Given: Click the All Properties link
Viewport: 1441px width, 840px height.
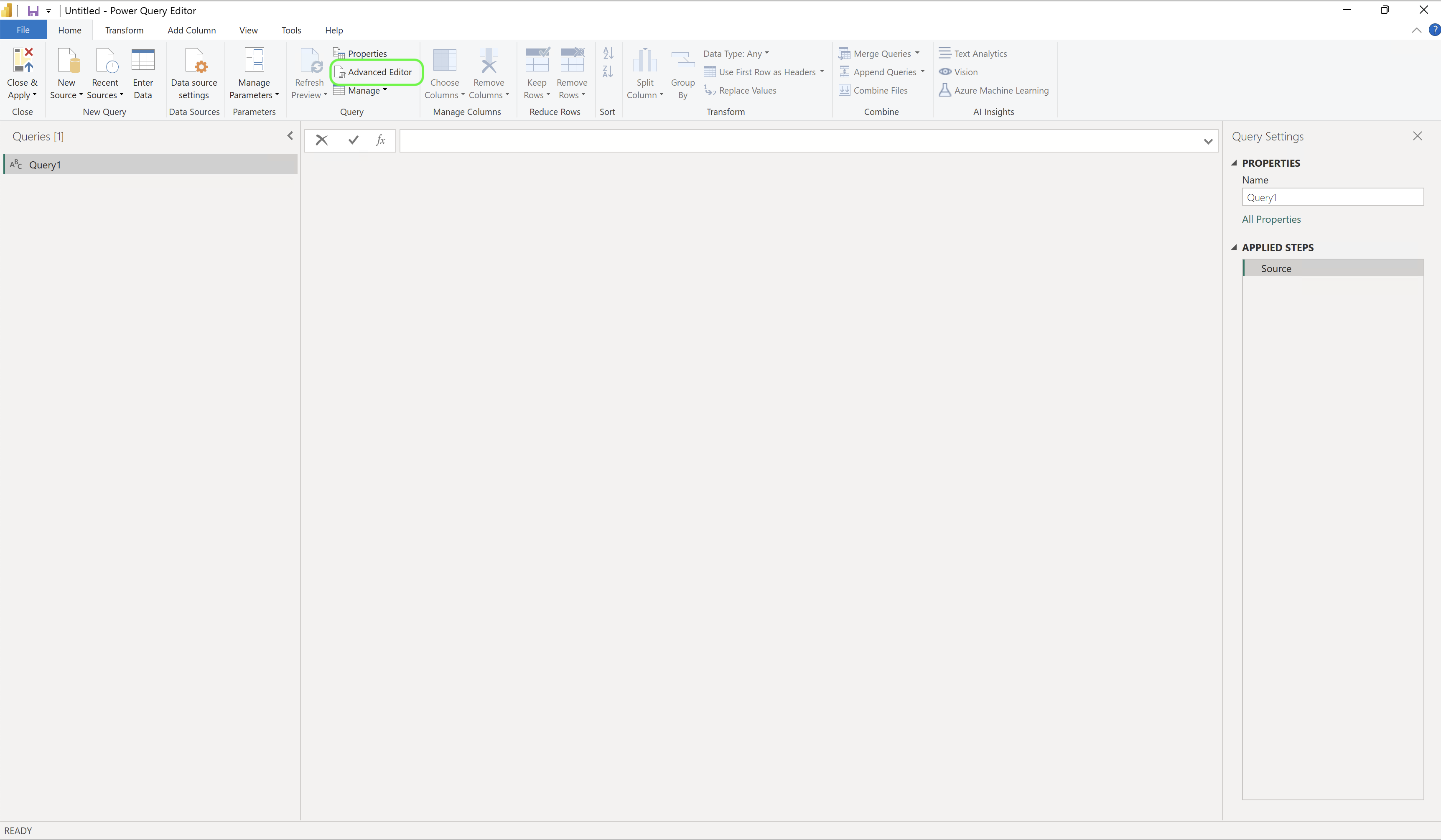Looking at the screenshot, I should [x=1271, y=219].
